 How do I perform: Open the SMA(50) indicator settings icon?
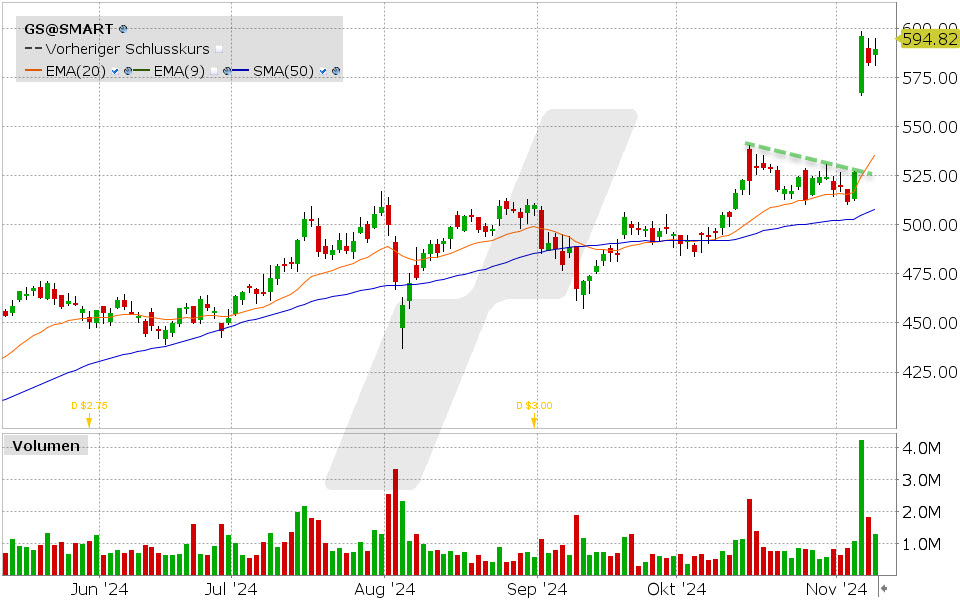336,71
